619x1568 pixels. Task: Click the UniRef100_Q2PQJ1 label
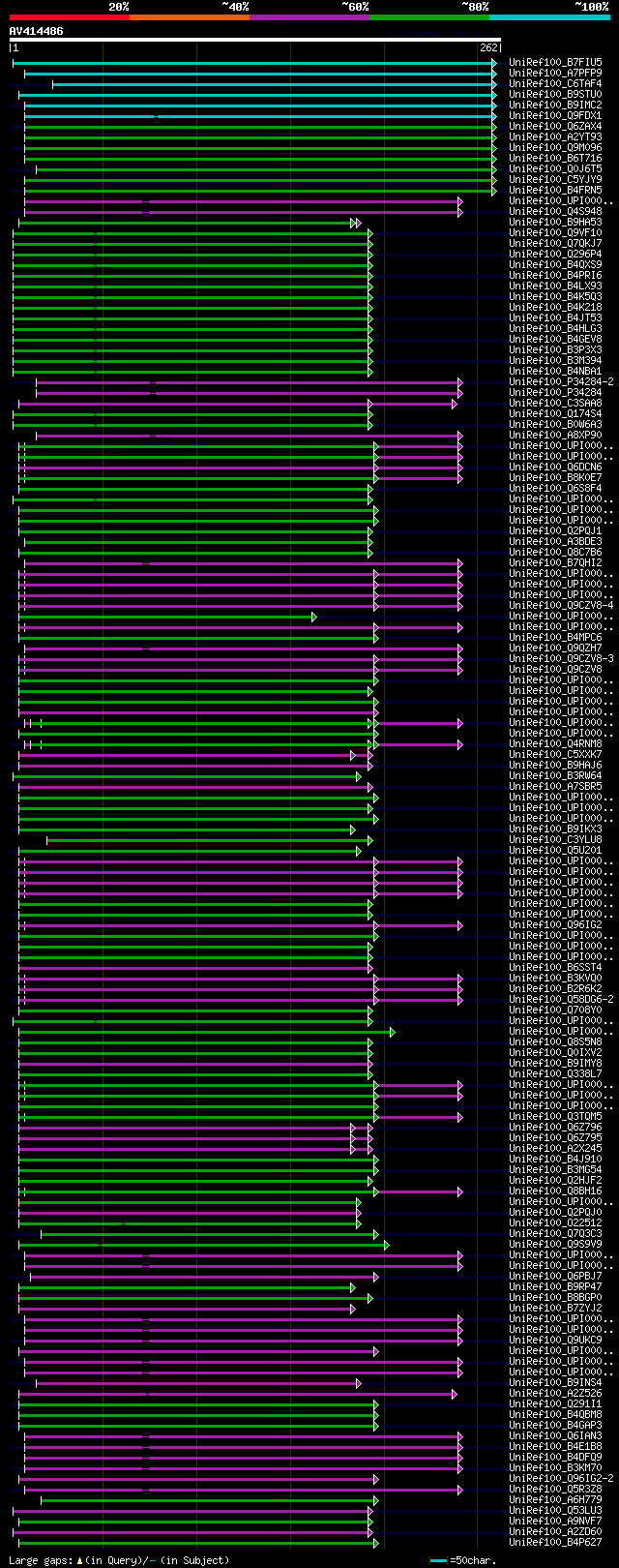pos(555,530)
